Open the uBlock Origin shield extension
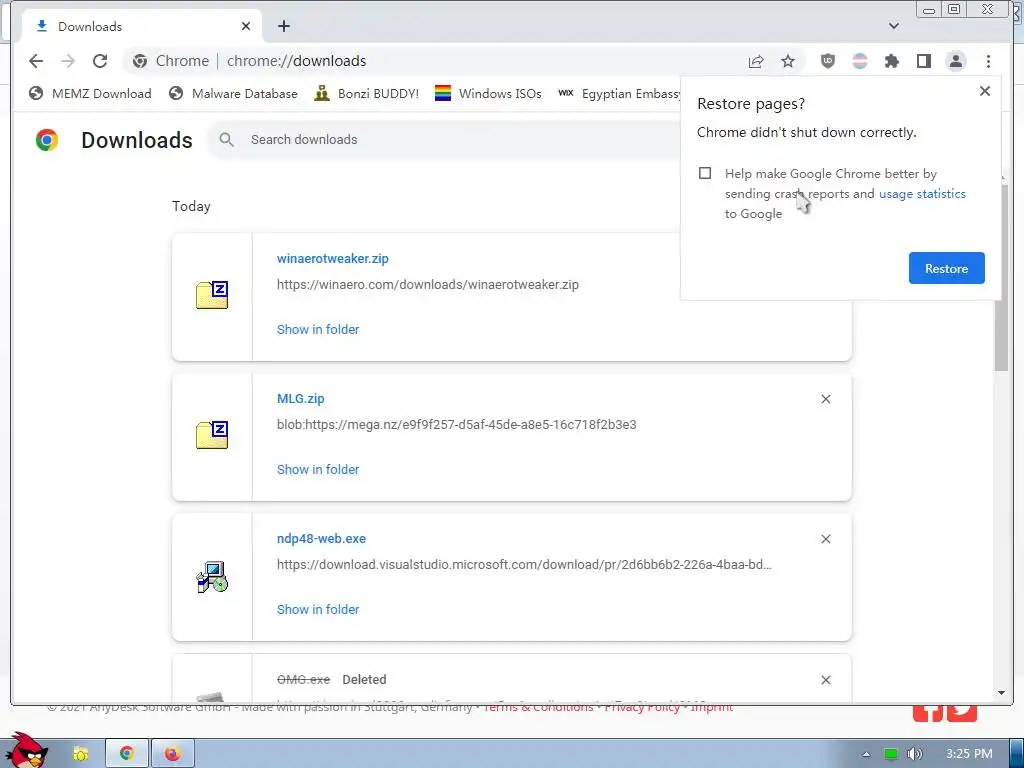This screenshot has height=768, width=1024. [x=827, y=61]
